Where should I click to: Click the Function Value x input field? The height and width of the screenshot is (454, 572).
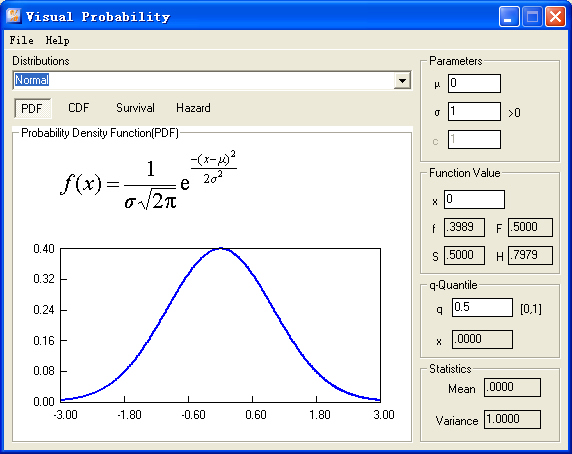pyautogui.click(x=474, y=199)
